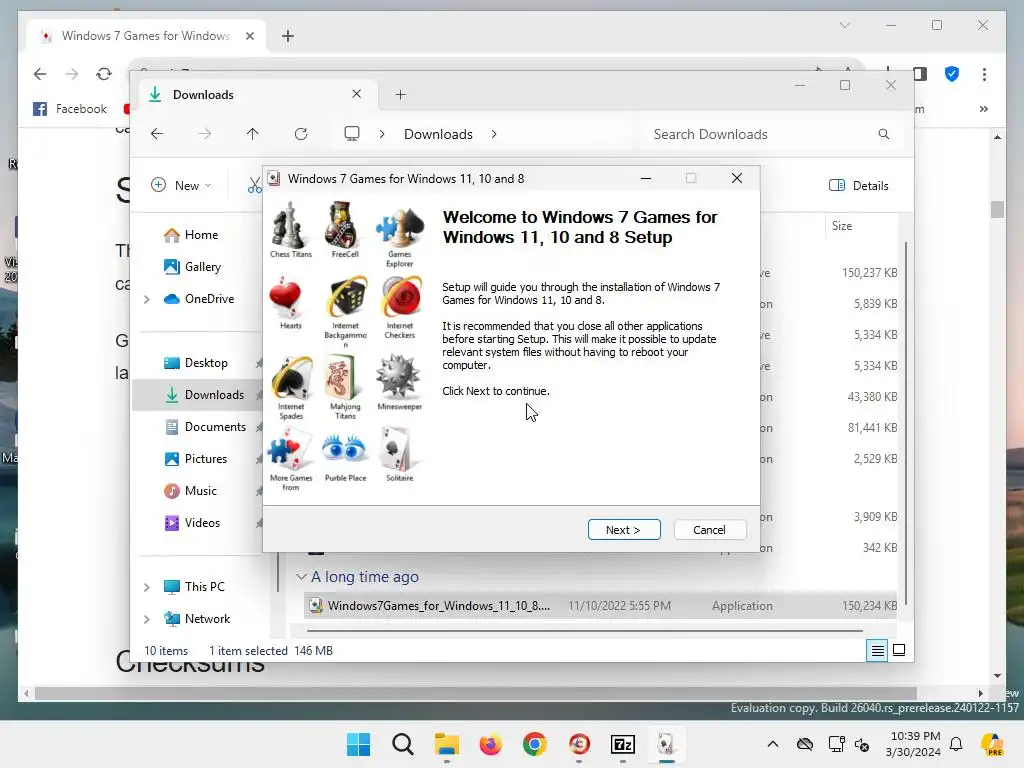1024x768 pixels.
Task: Toggle the Details pane button
Action: pos(859,185)
